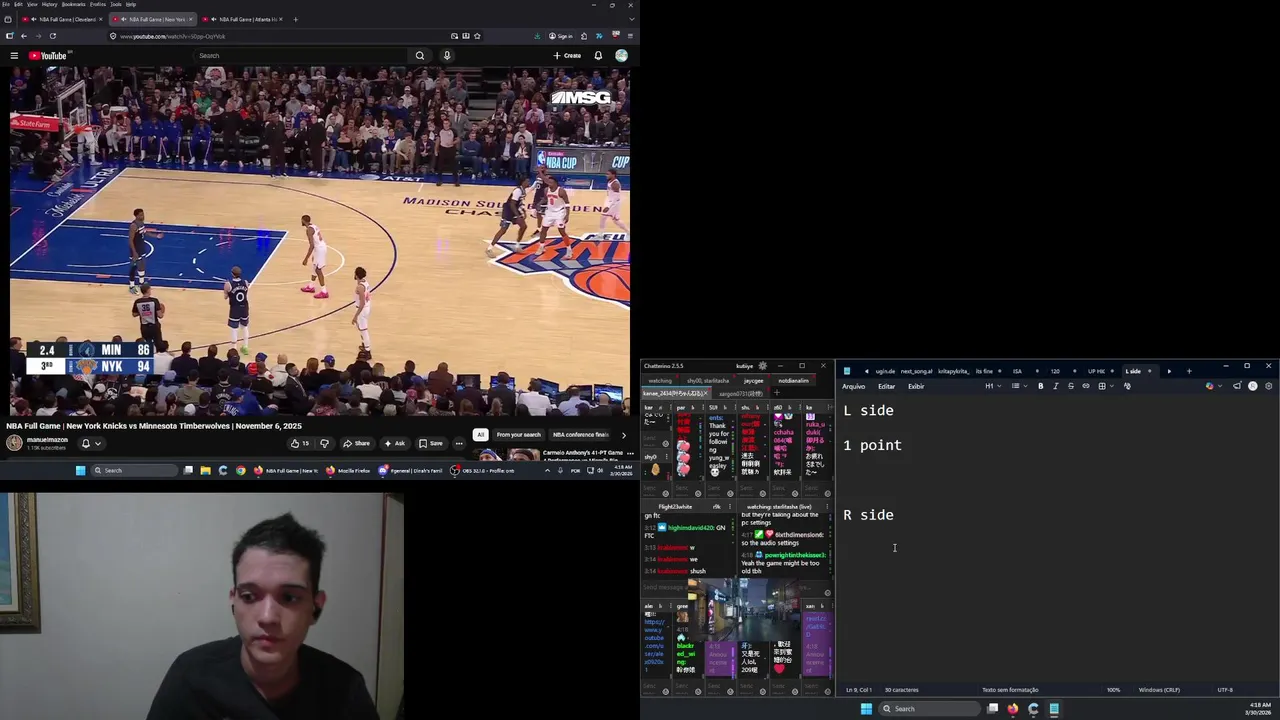Open the YouTube guide hamburger menu

click(14, 56)
